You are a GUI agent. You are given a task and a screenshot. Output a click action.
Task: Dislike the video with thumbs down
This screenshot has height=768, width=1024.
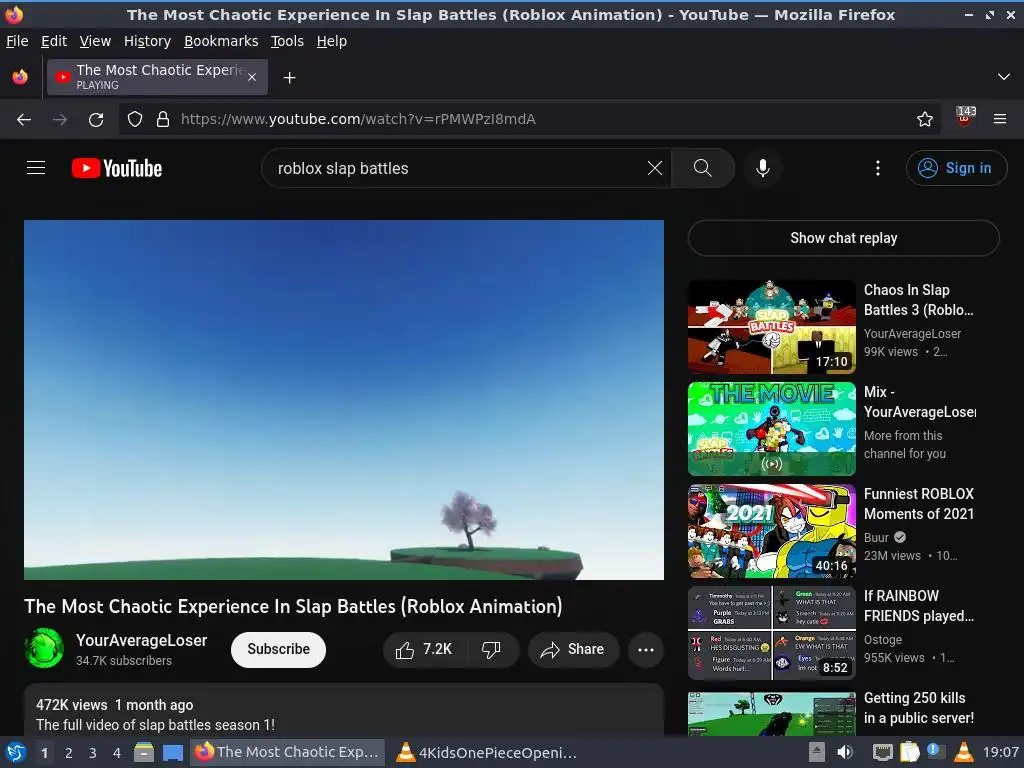click(491, 649)
